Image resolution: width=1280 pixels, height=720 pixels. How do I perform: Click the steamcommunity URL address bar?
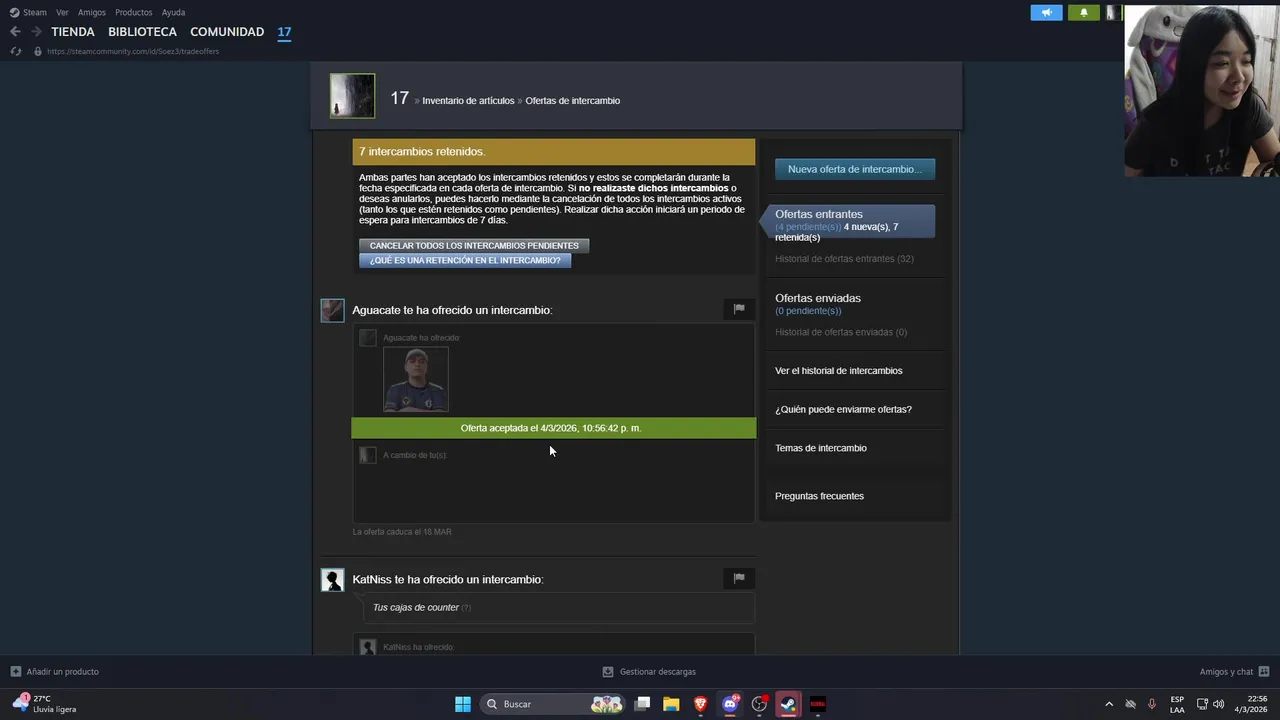click(x=133, y=51)
